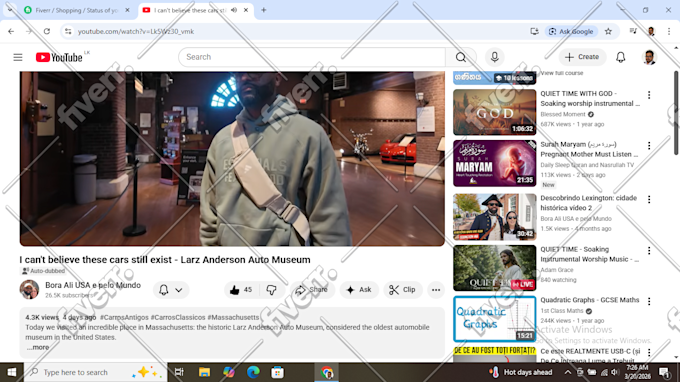Launch Microsoft Edge from the taskbar
680x382 pixels.
pyautogui.click(x=253, y=372)
